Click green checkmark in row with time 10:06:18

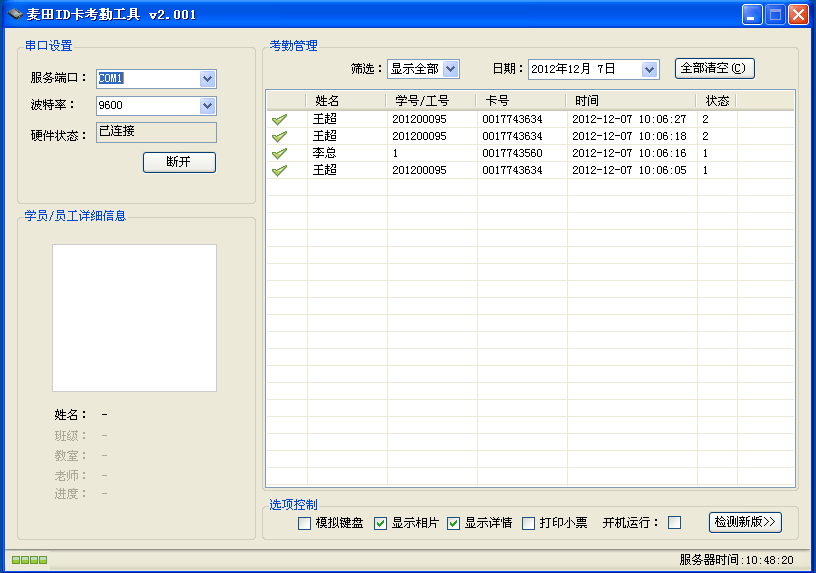click(279, 136)
